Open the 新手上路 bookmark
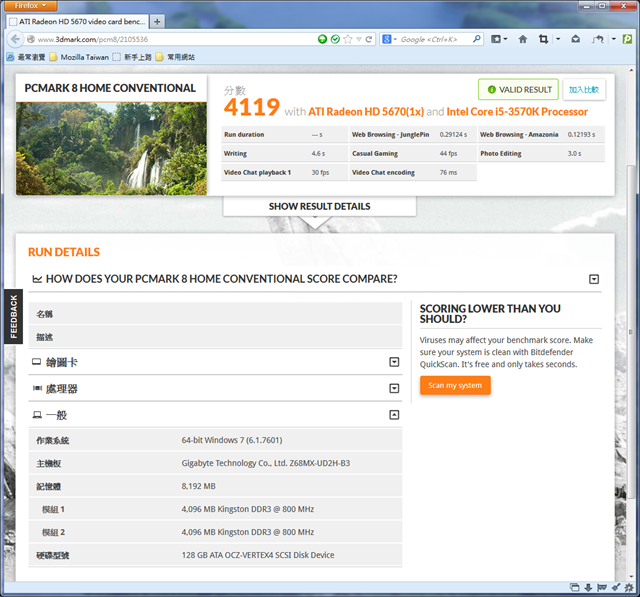 click(x=132, y=57)
